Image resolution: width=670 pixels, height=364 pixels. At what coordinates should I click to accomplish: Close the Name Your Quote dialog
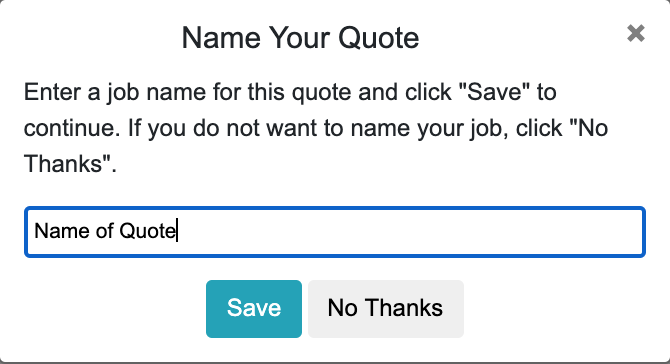(x=636, y=33)
